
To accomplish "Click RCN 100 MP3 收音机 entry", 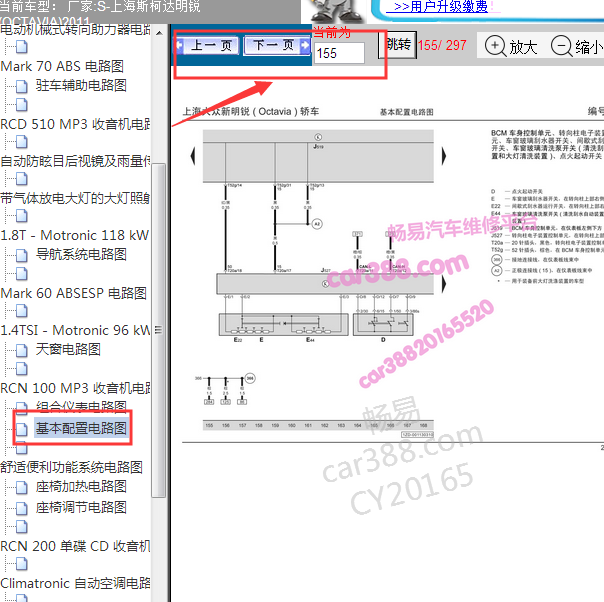I will pos(75,388).
